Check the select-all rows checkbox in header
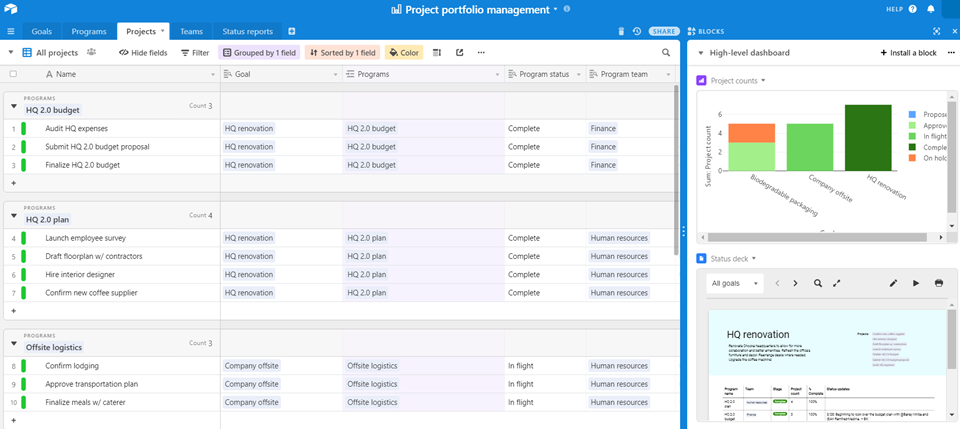This screenshot has height=429, width=960. point(13,74)
